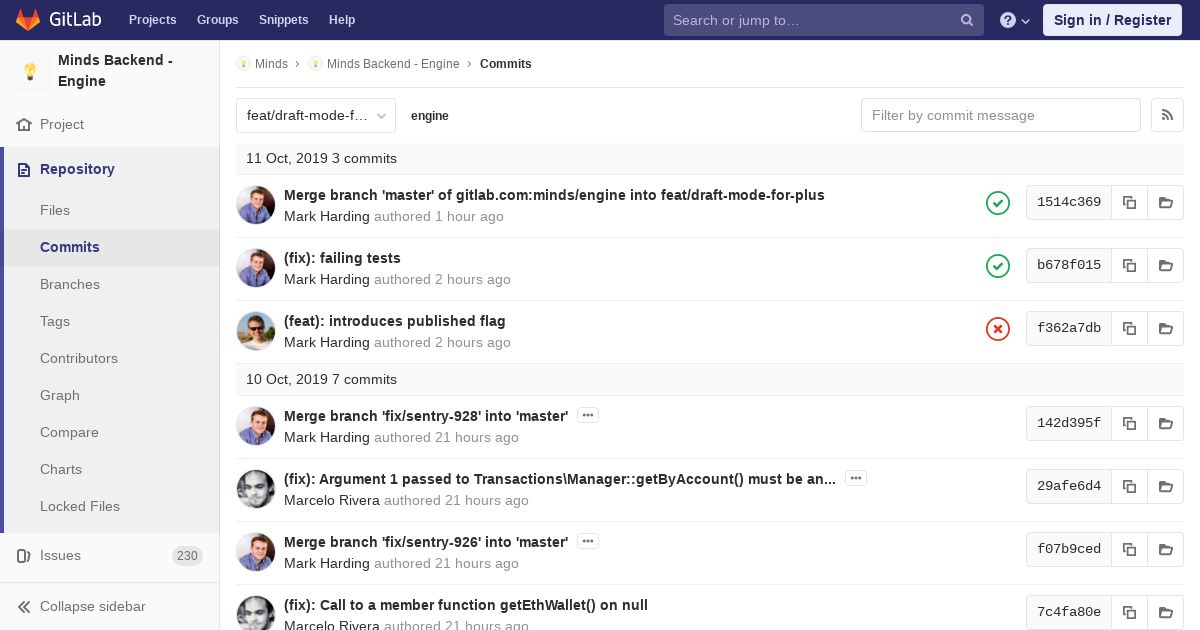Open the Projects menu
The width and height of the screenshot is (1200, 630).
152,20
